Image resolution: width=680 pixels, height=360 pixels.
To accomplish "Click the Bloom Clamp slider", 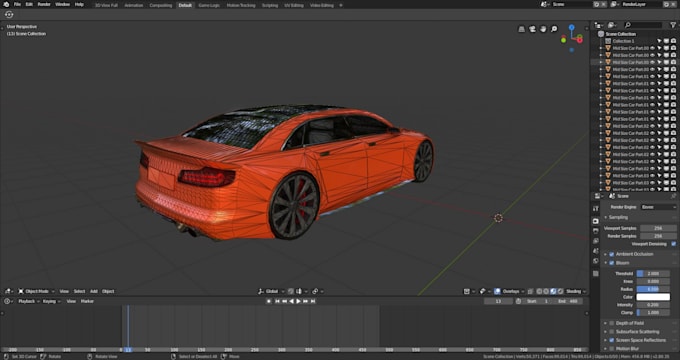I will pos(653,313).
